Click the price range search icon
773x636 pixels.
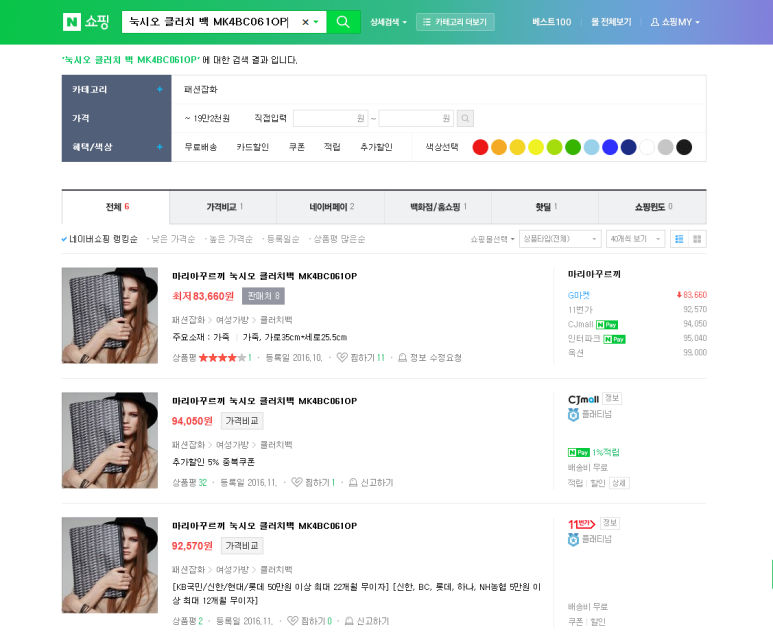[465, 118]
